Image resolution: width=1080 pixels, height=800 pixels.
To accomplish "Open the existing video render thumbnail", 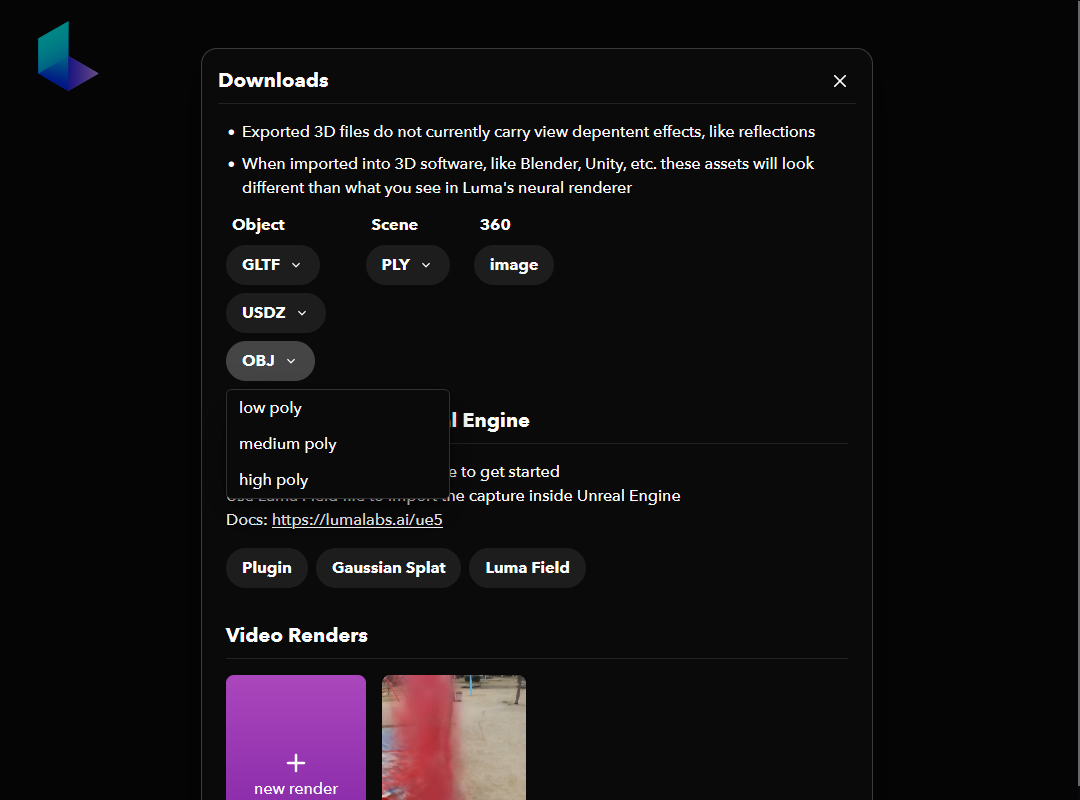I will coord(454,737).
